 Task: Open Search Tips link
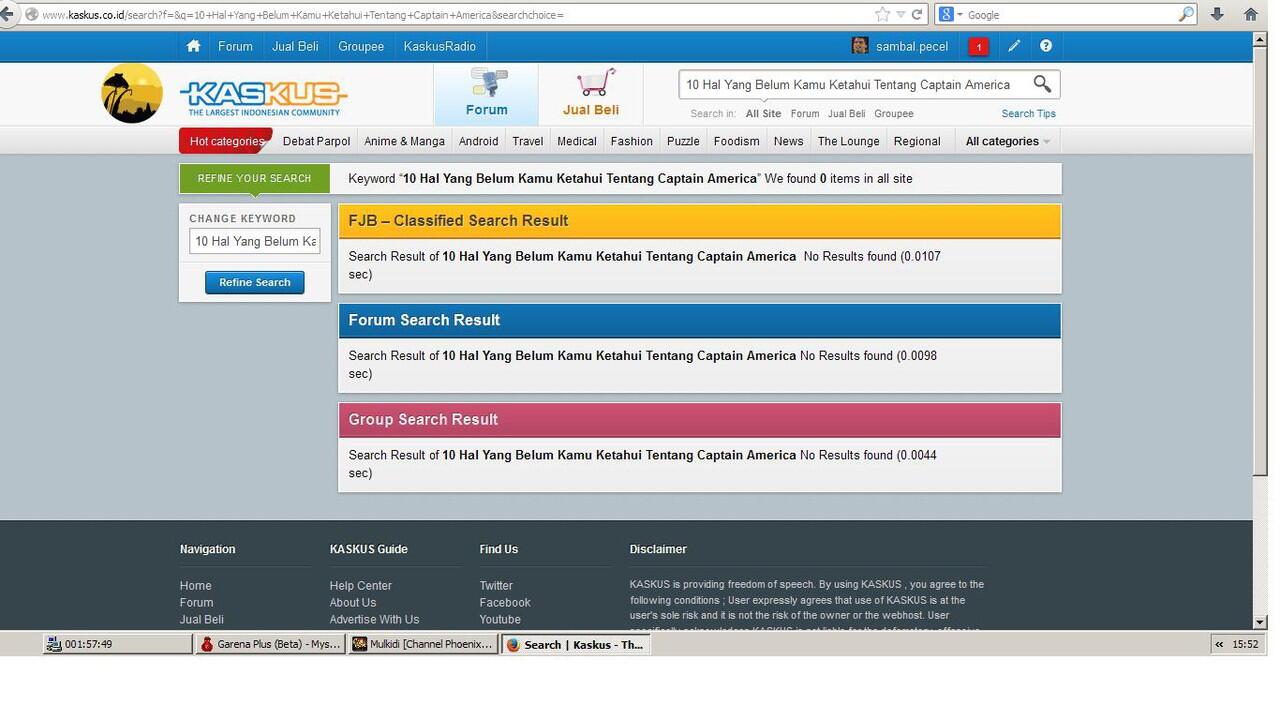1029,114
